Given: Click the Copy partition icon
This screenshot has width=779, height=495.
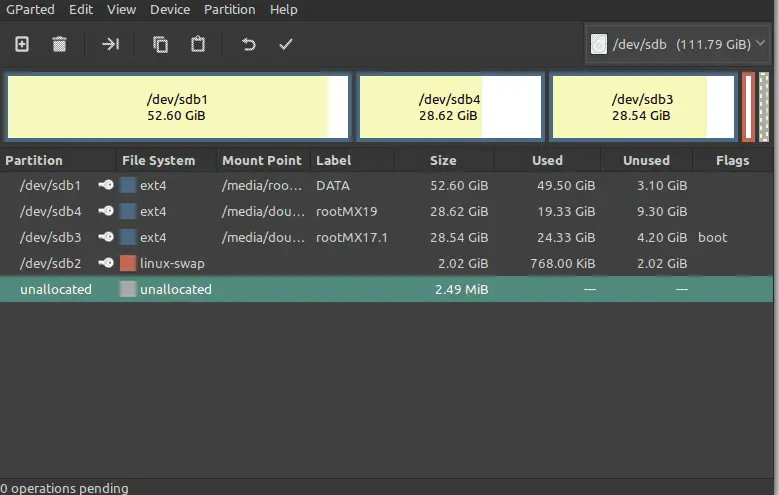Looking at the screenshot, I should [160, 44].
